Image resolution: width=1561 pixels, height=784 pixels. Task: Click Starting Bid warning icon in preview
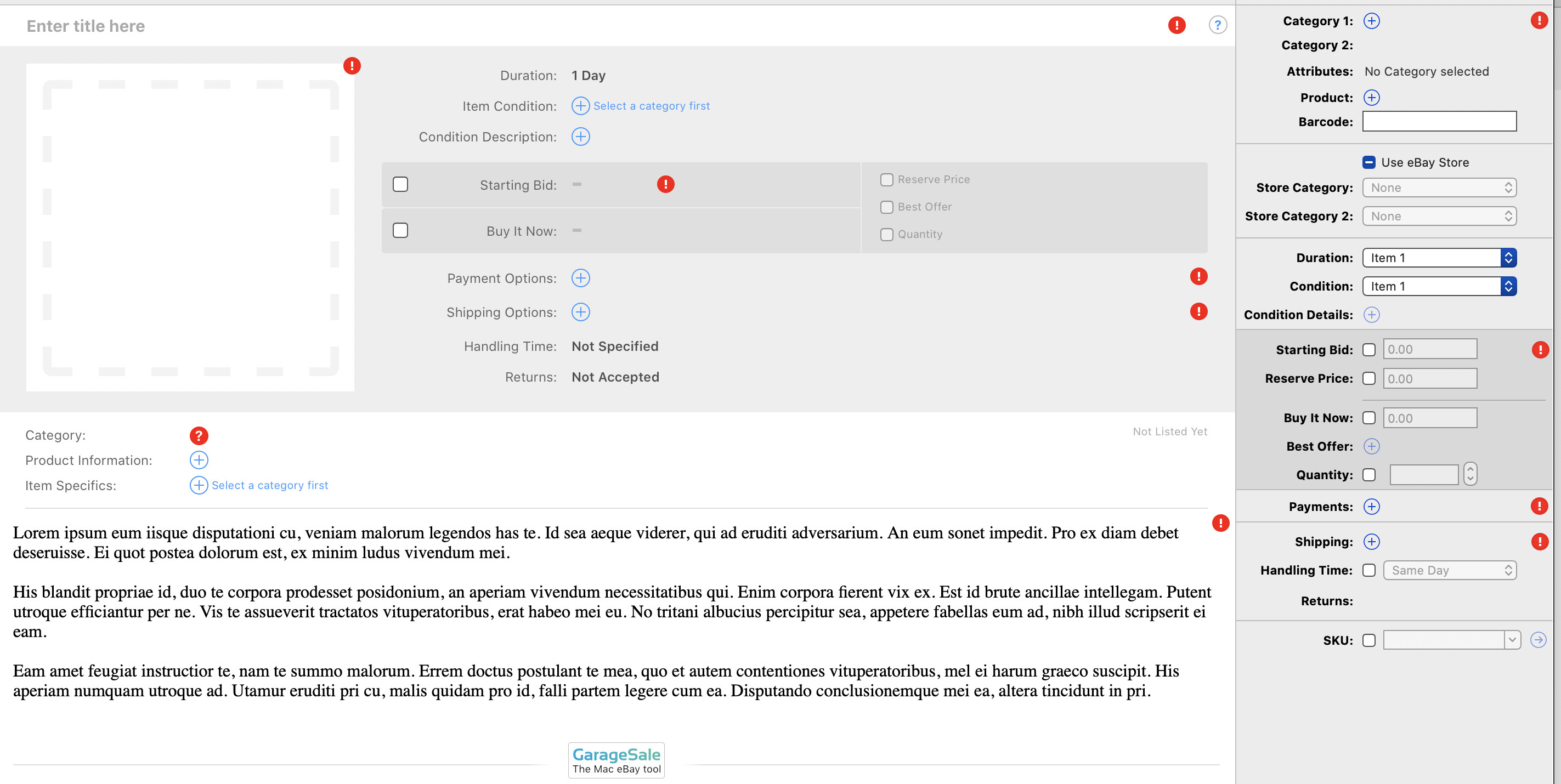point(665,184)
